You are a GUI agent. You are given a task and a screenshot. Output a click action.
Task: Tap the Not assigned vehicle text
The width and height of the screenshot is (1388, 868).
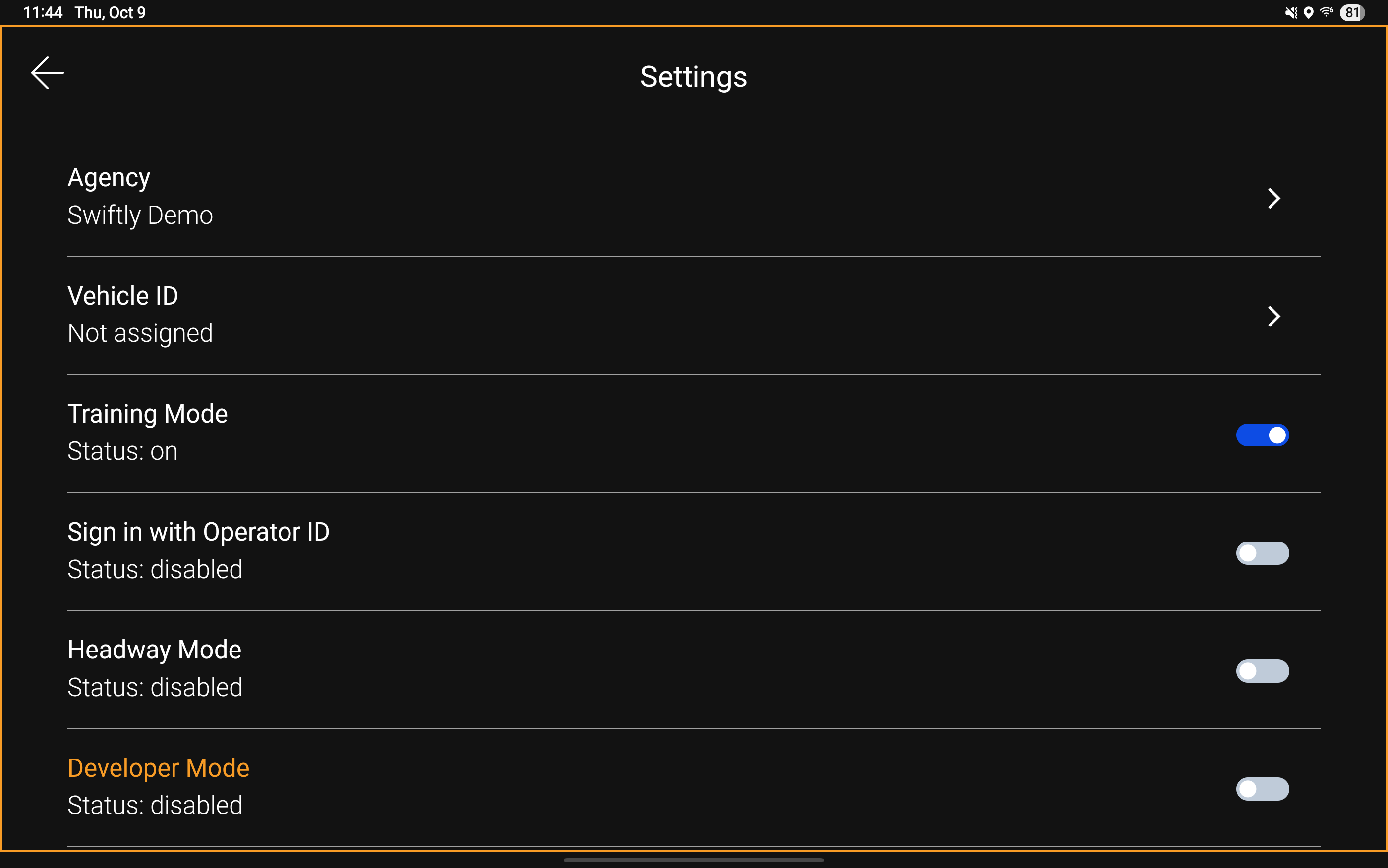[140, 333]
